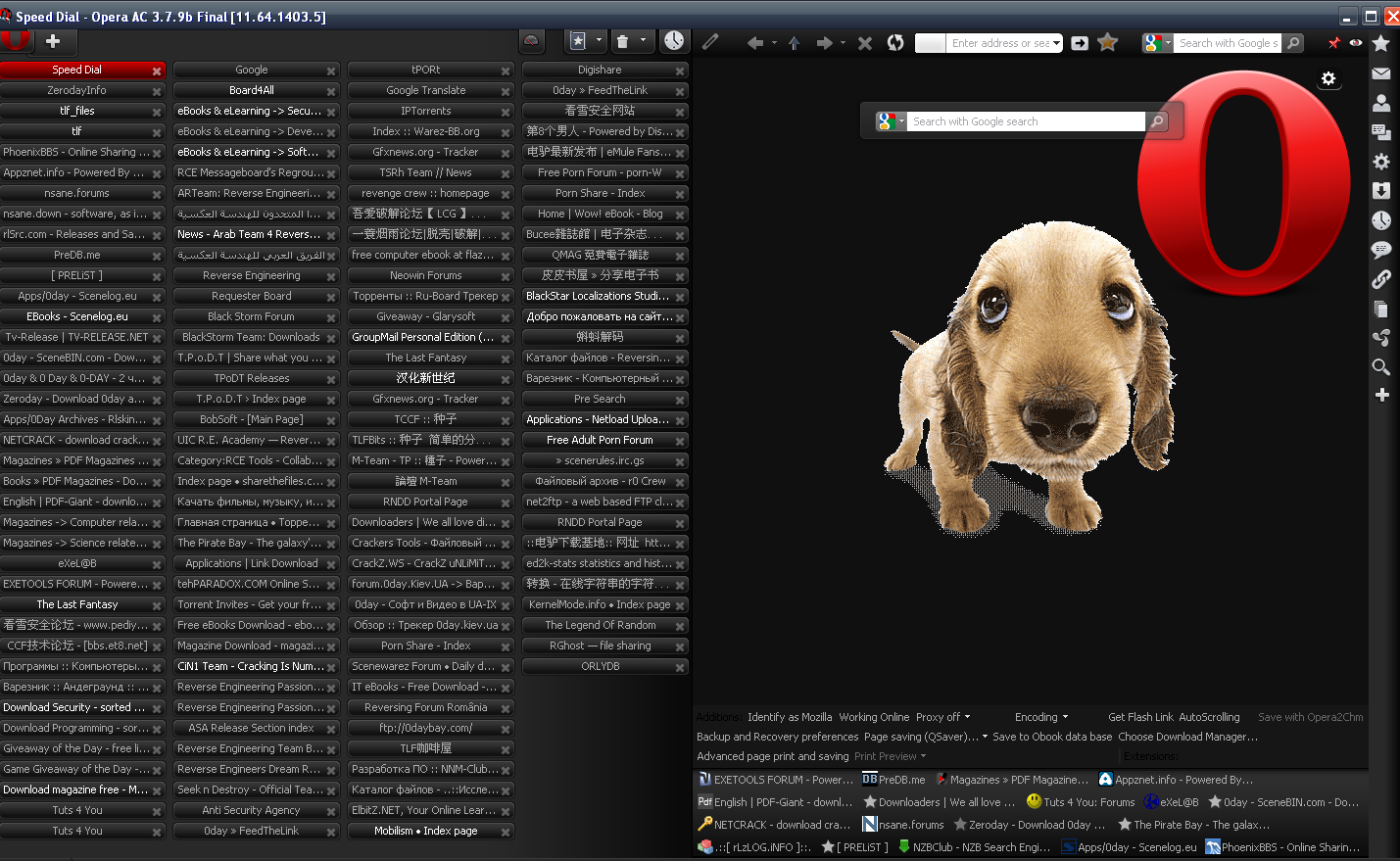The height and width of the screenshot is (861, 1400).
Task: Go forward with the right arrow button
Action: coord(824,42)
